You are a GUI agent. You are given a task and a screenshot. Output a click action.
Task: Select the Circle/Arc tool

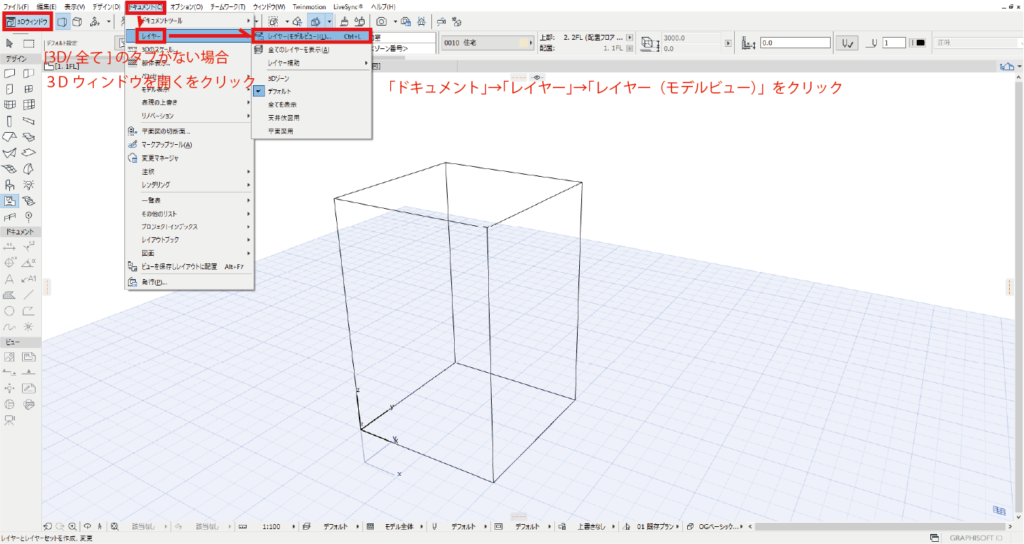(10, 311)
